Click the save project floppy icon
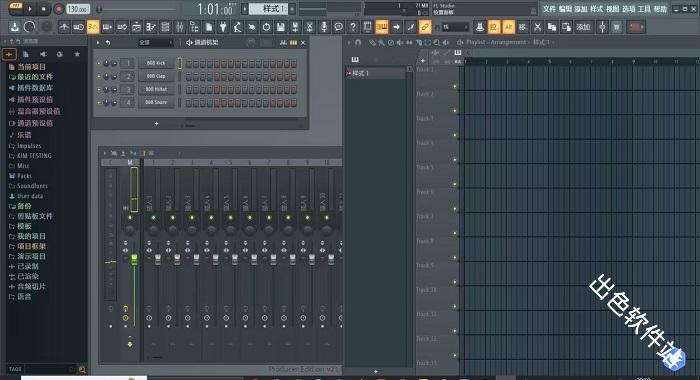 click(281, 27)
